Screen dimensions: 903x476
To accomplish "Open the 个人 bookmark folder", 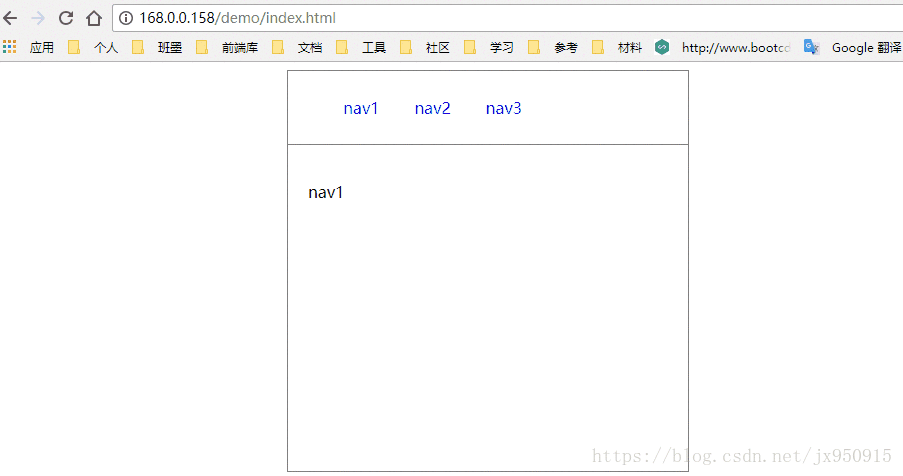I will pyautogui.click(x=93, y=47).
